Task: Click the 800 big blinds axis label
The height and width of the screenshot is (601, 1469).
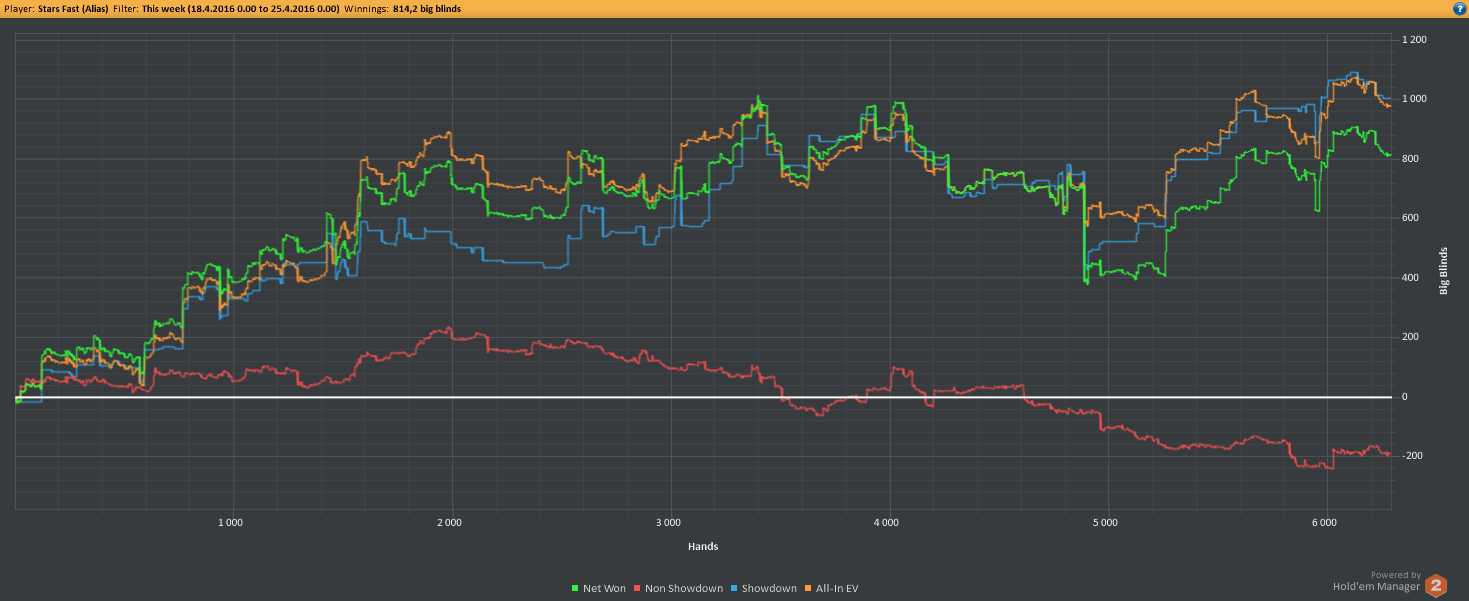Action: click(x=1410, y=159)
